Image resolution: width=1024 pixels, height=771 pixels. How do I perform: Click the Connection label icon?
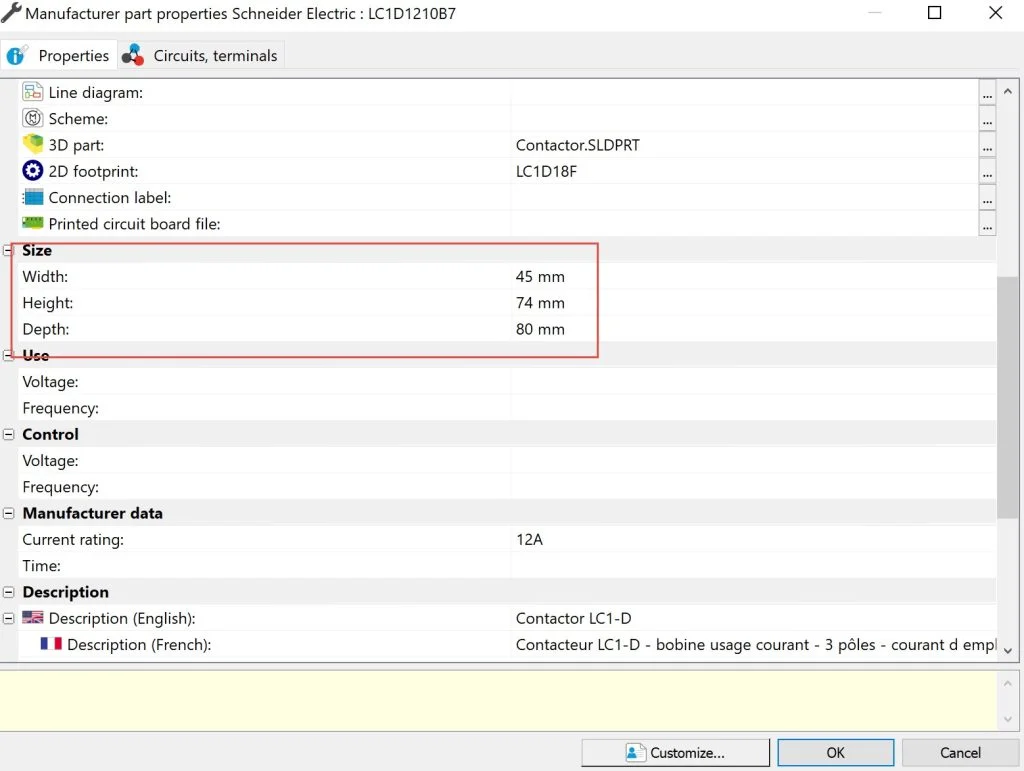point(33,198)
